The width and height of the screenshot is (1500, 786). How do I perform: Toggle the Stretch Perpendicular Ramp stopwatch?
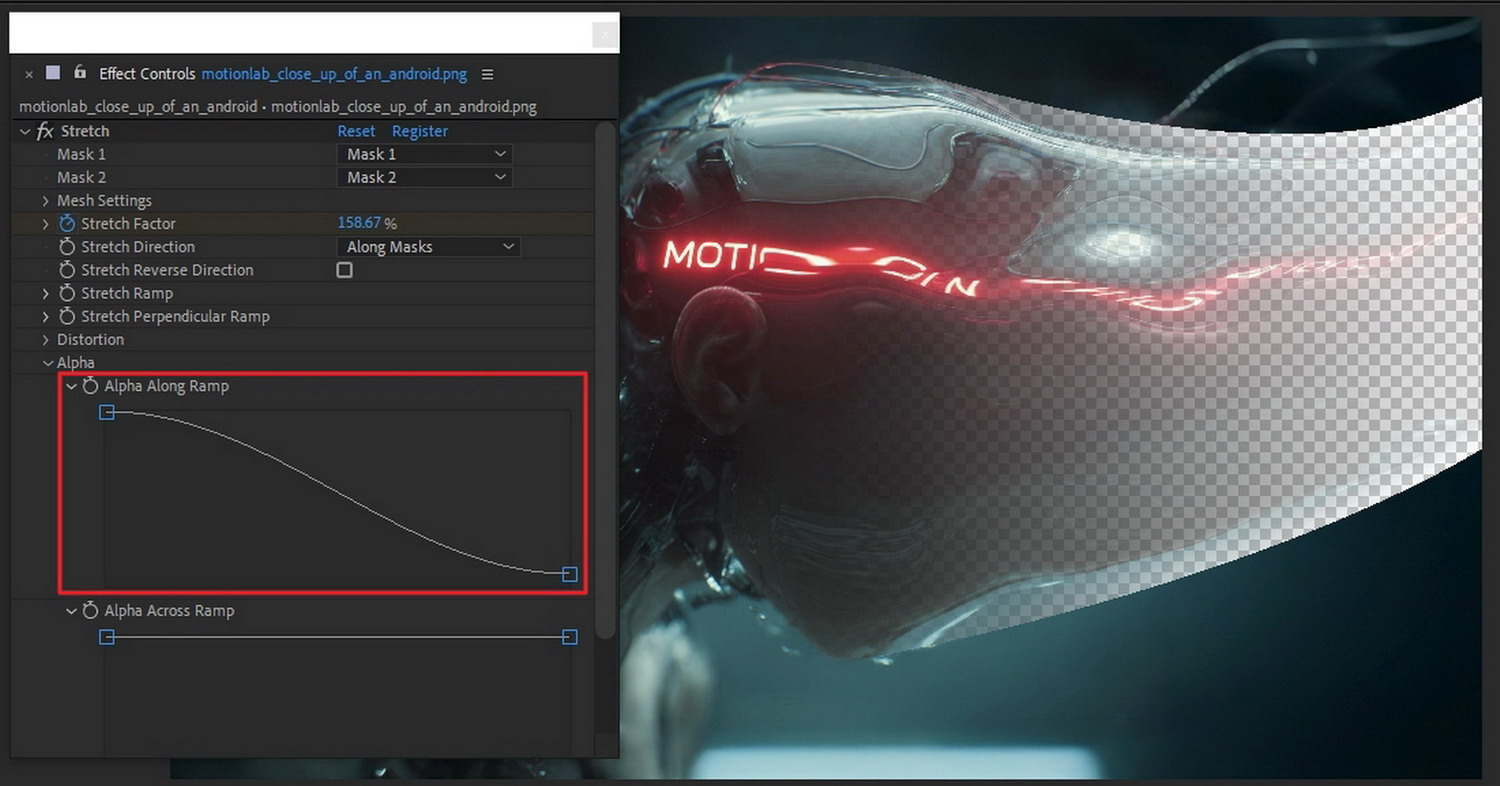(x=67, y=316)
